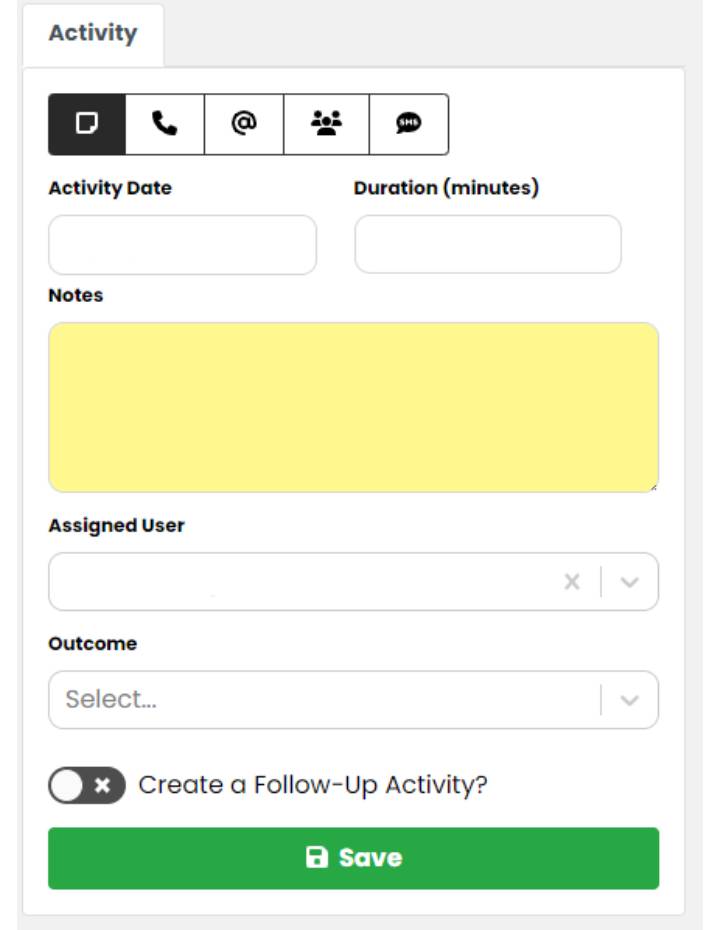This screenshot has height=930, width=721.
Task: Click inside the yellow Notes text area
Action: click(x=353, y=407)
